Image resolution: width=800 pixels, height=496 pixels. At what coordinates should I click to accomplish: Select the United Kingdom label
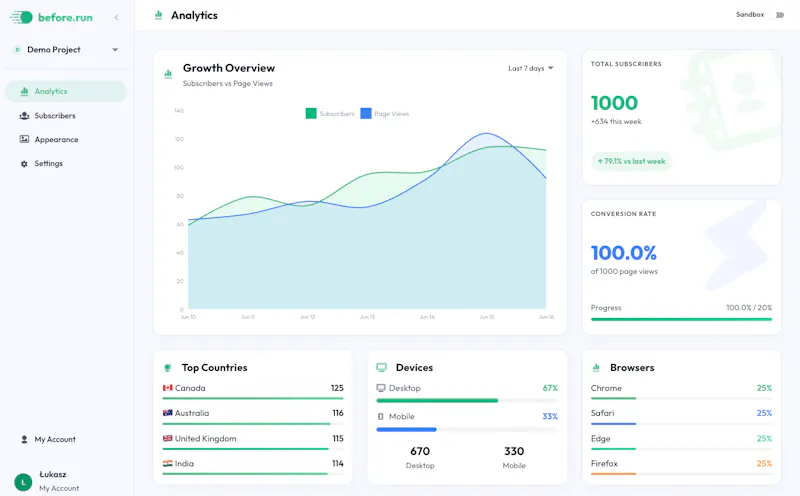point(206,438)
